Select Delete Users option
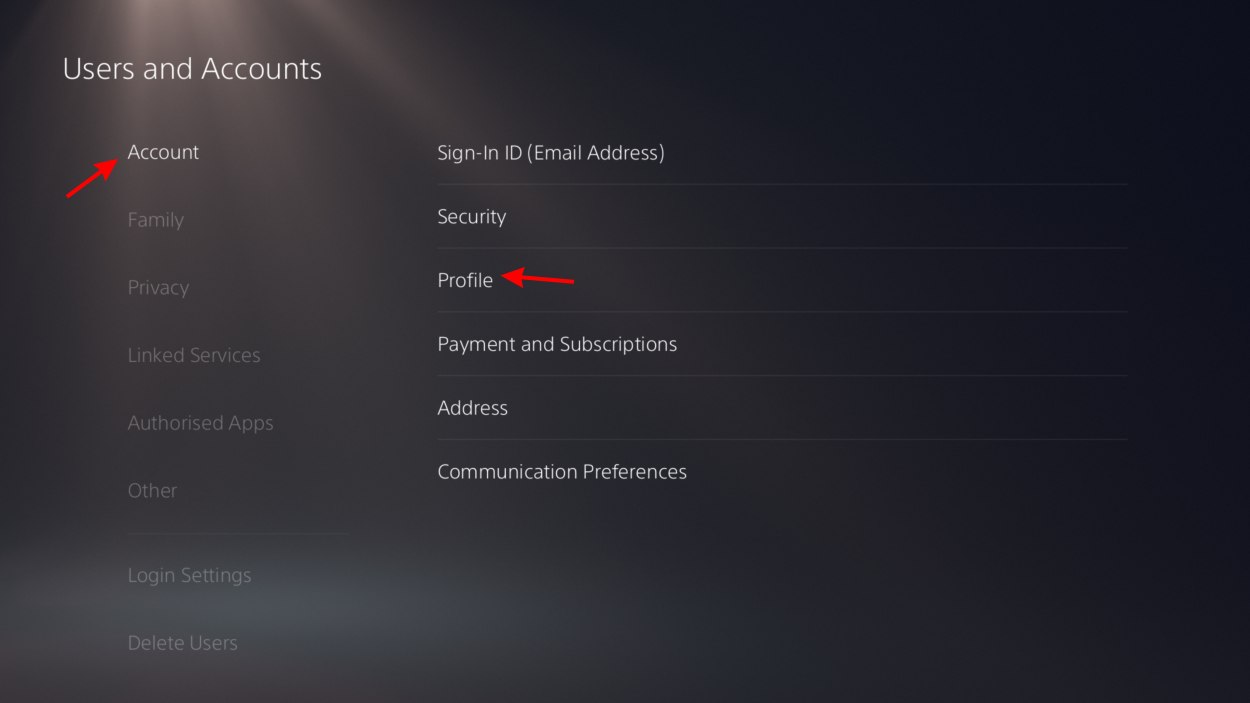The height and width of the screenshot is (703, 1250). click(x=182, y=643)
